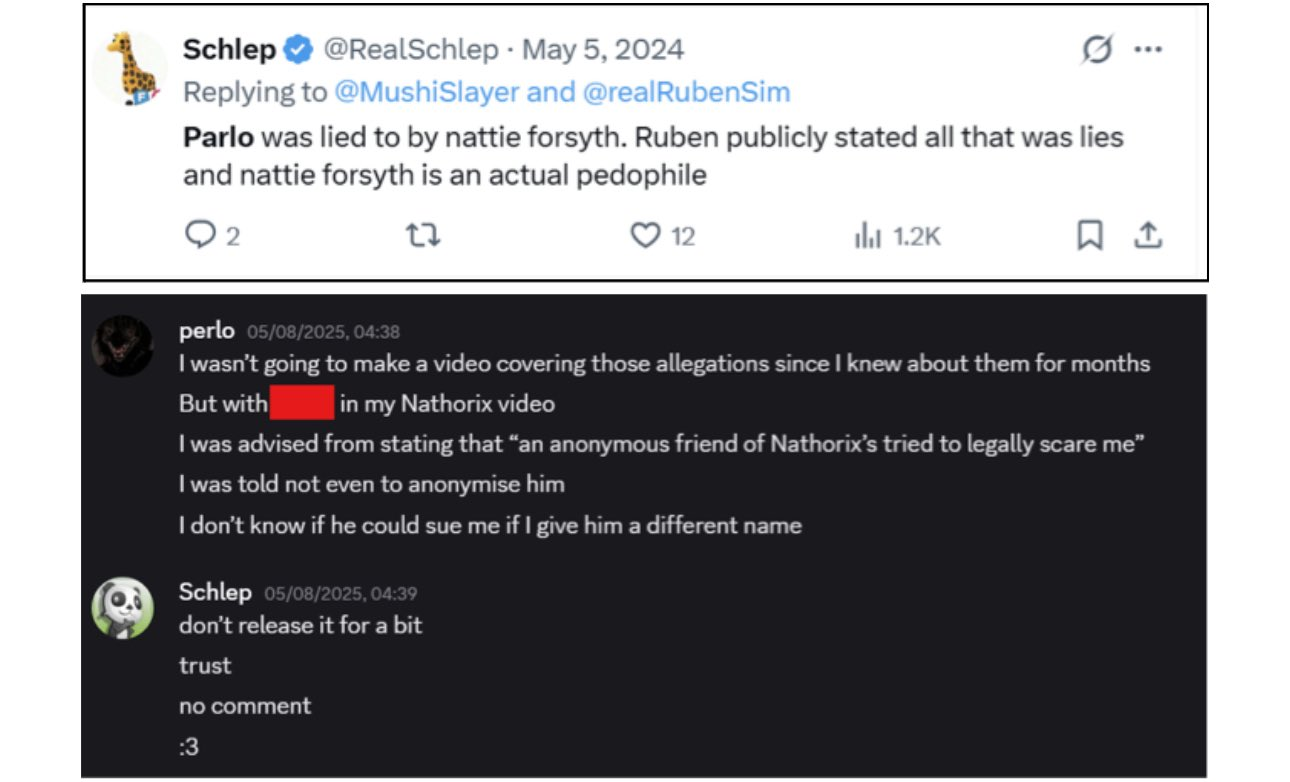Open Schlep username in Discord chat
Viewport: 1290px width, 782px height.
tap(215, 591)
